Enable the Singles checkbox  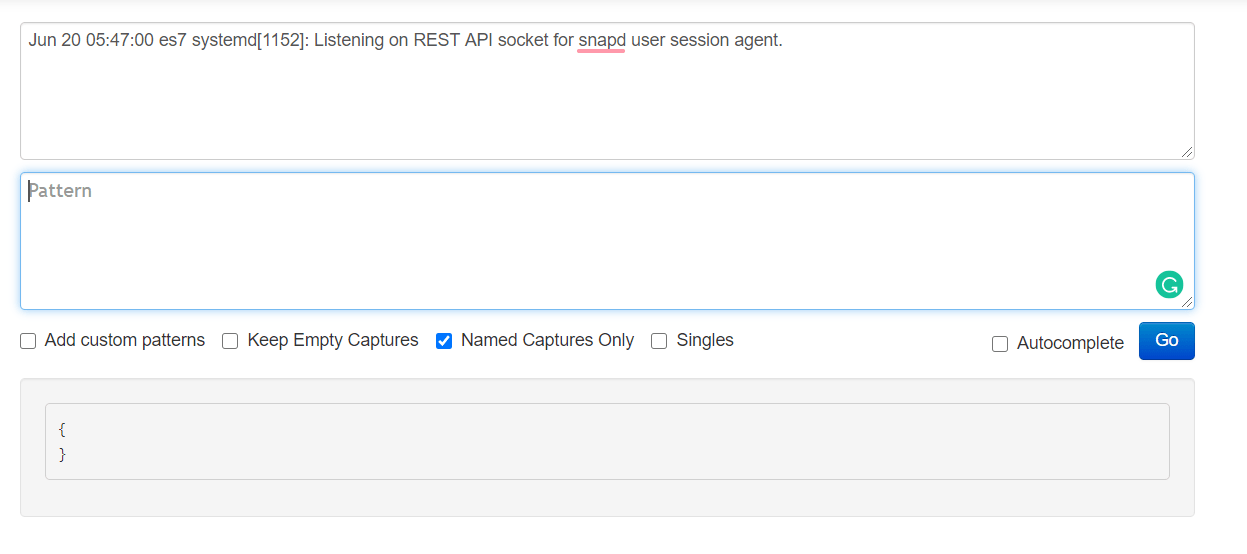(659, 341)
